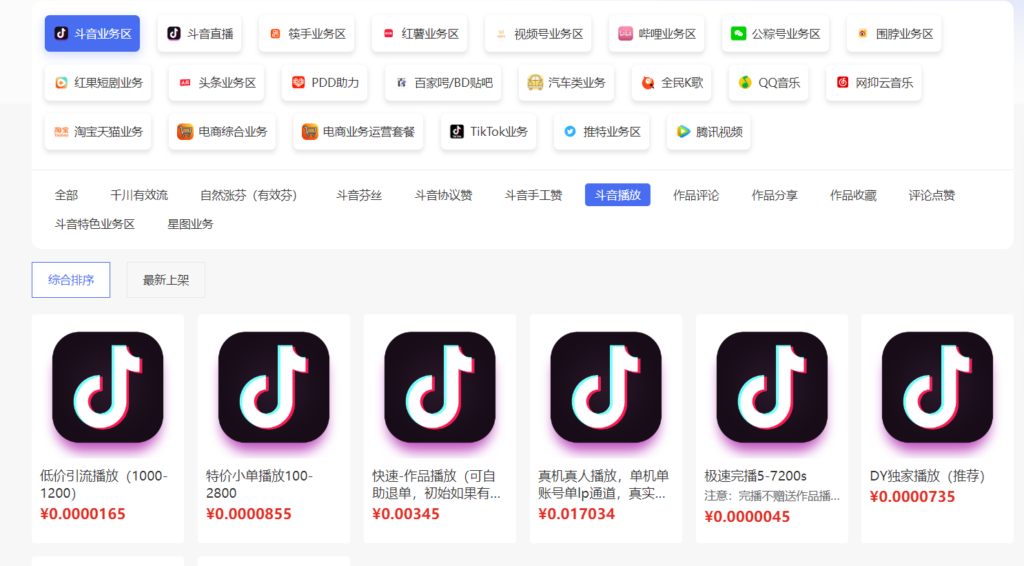This screenshot has width=1024, height=566.
Task: Click the cart icon beside 电商综合业务
Action: pyautogui.click(x=185, y=131)
